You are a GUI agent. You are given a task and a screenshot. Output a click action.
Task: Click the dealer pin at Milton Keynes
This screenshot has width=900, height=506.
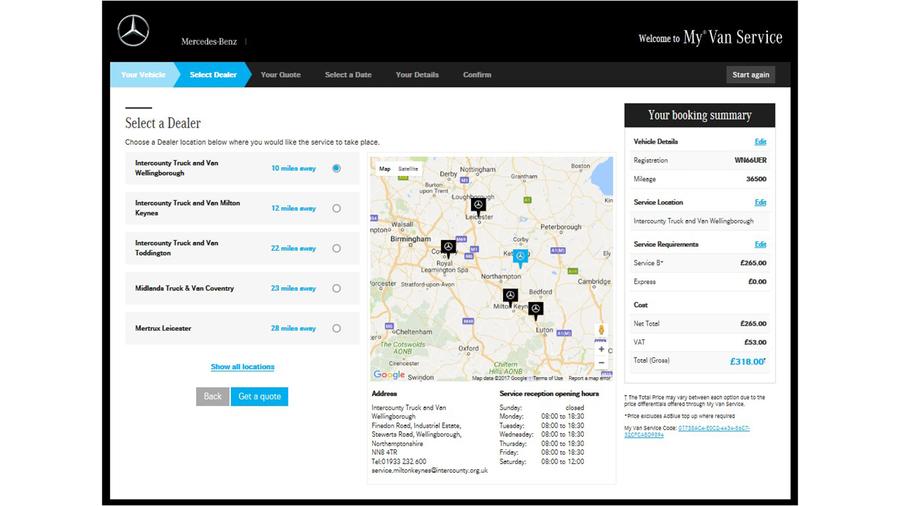510,297
